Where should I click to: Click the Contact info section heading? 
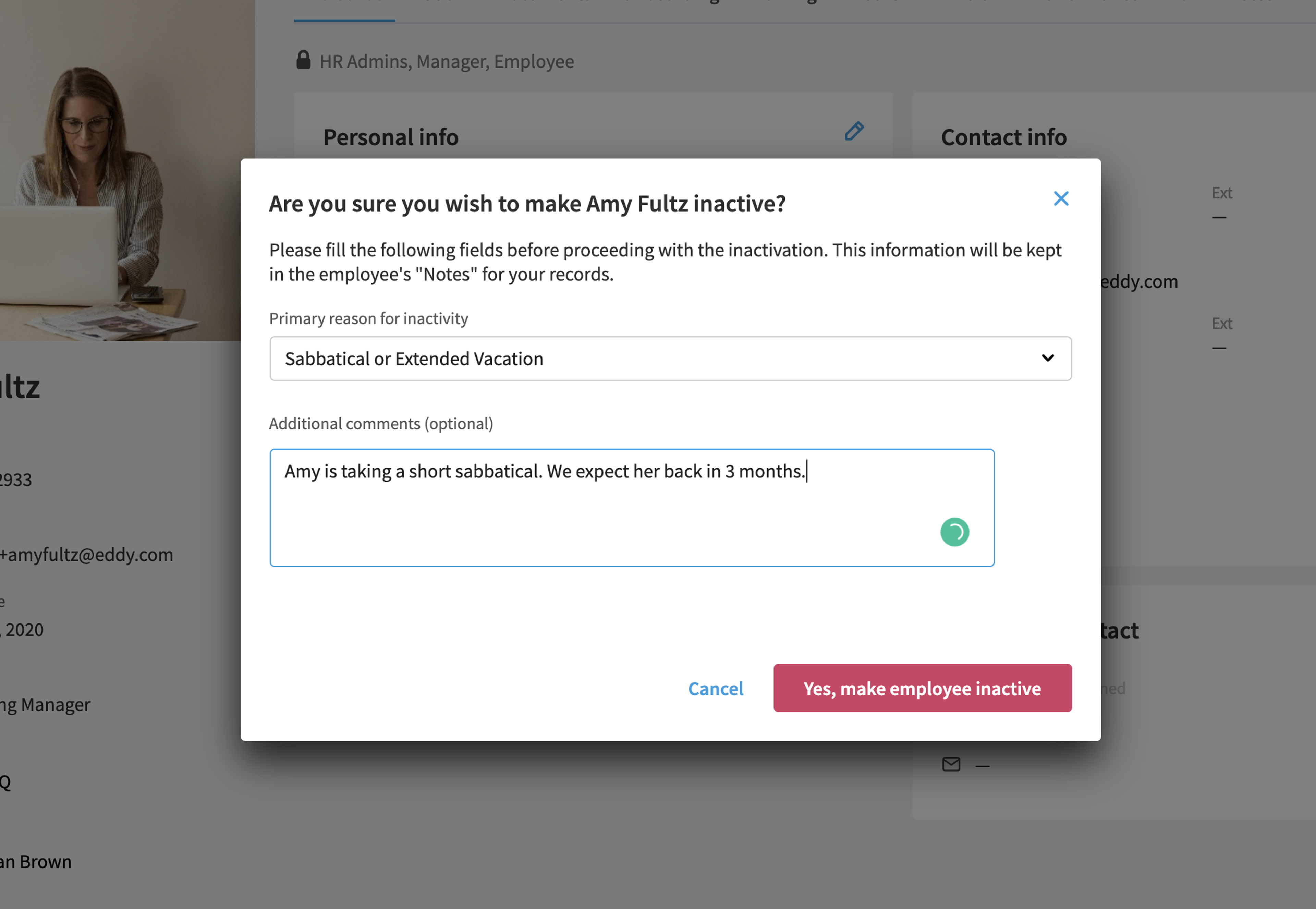[1003, 137]
